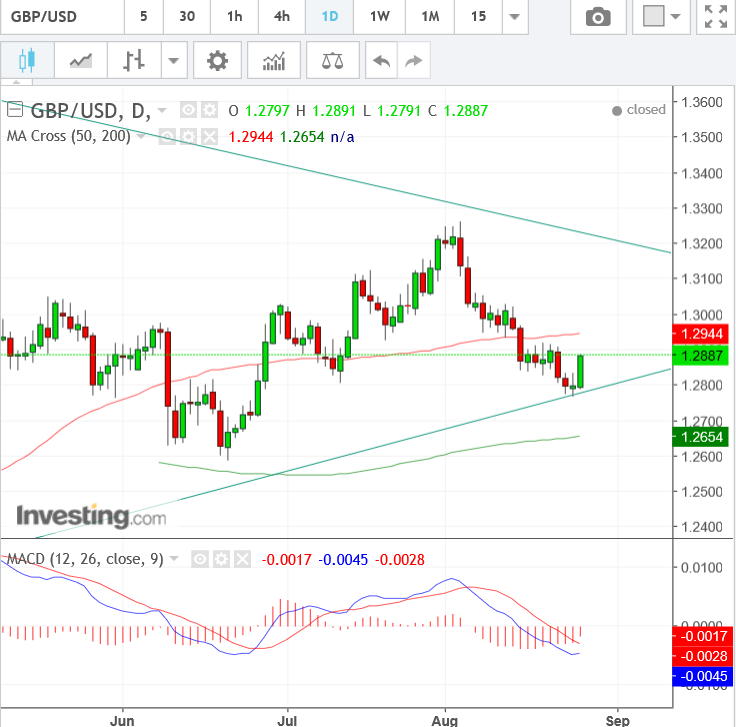Viewport: 736px width, 727px height.
Task: Open the indicators chart icon
Action: pos(273,61)
